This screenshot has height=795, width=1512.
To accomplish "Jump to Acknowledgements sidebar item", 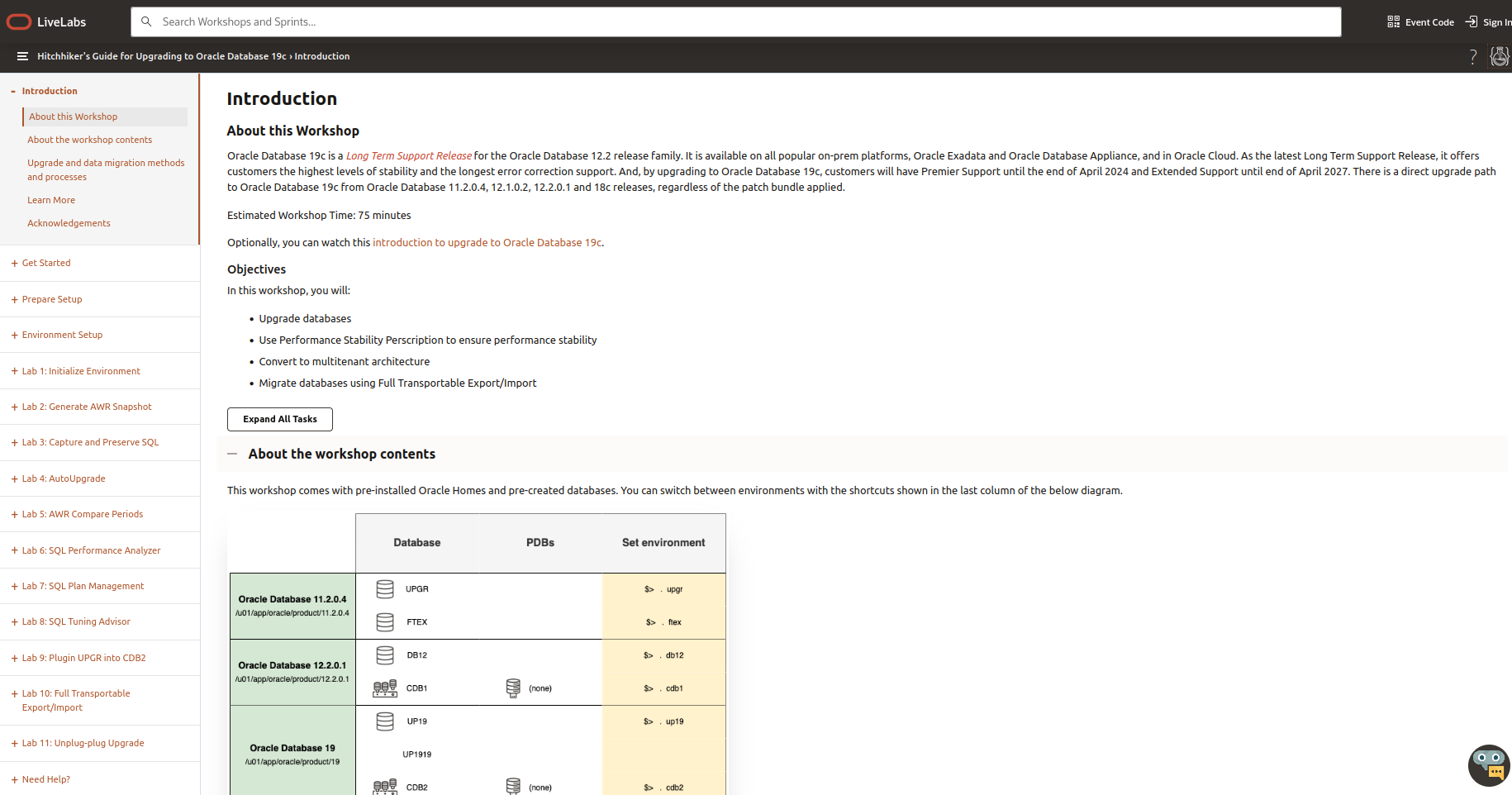I will point(69,223).
